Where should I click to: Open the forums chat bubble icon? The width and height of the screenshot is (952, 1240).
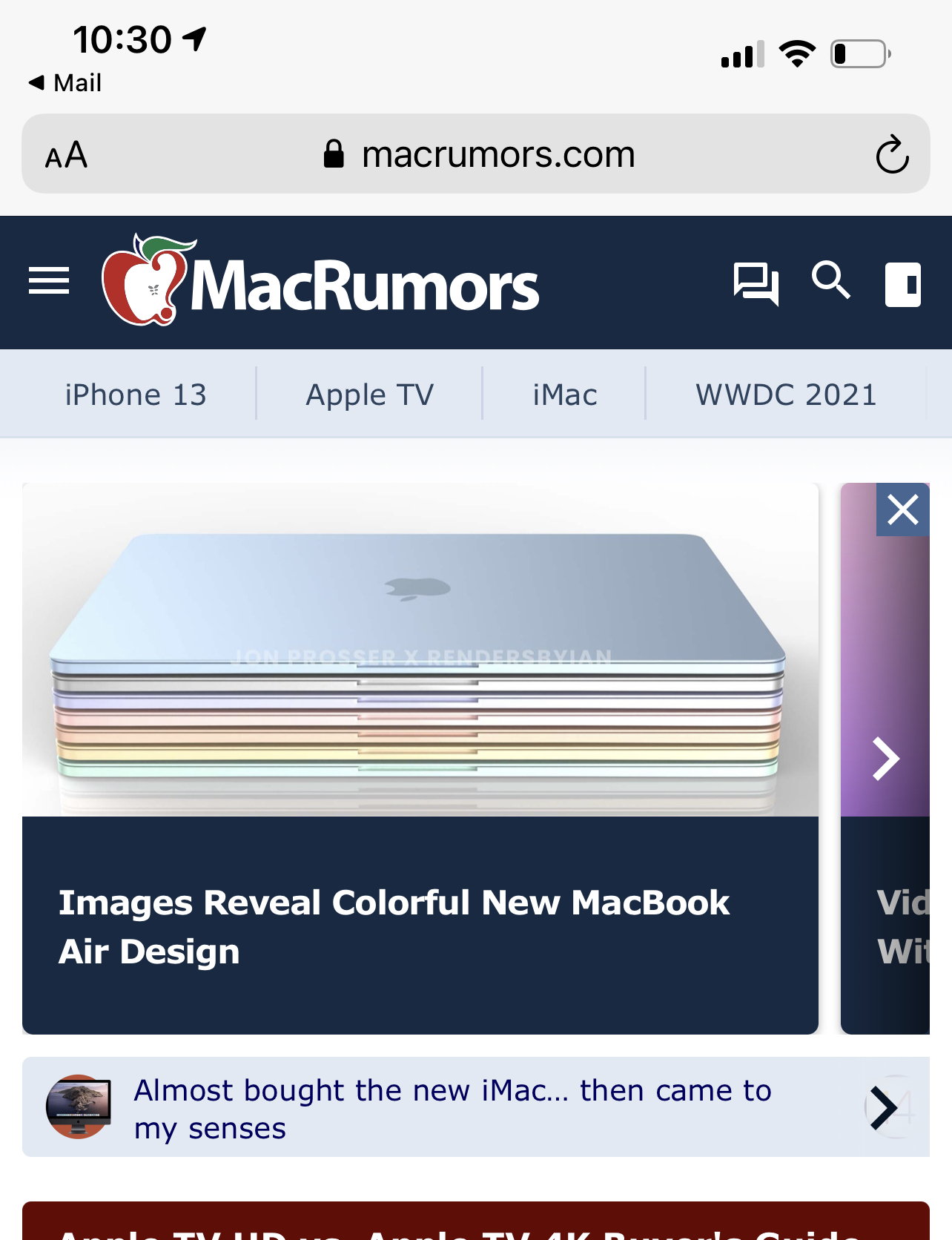pyautogui.click(x=756, y=283)
